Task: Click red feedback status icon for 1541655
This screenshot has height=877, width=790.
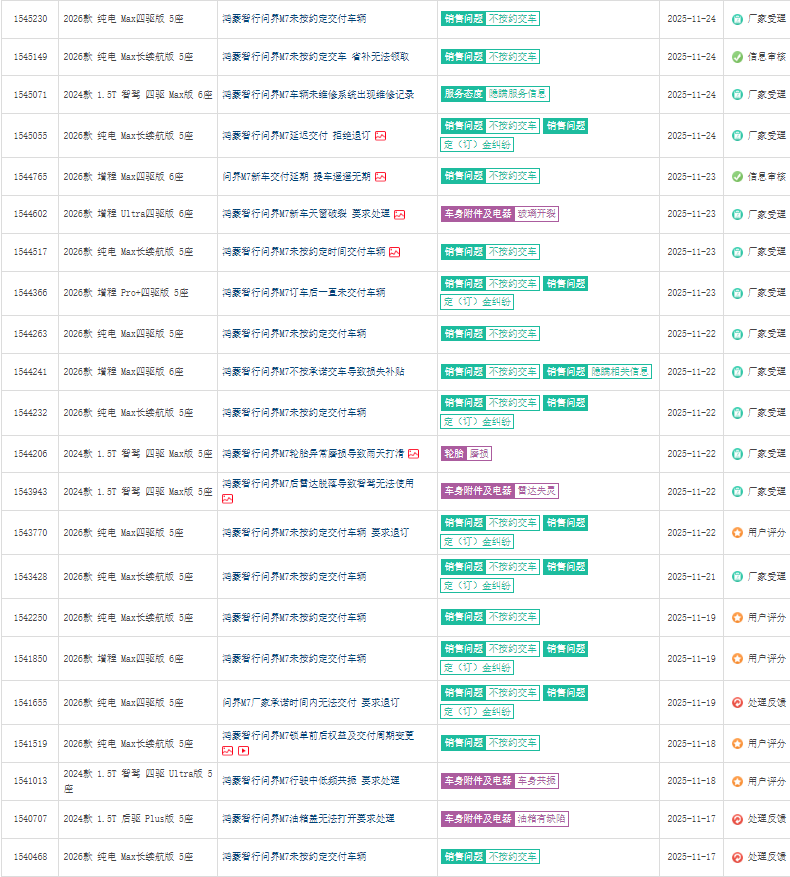Action: pyautogui.click(x=737, y=703)
